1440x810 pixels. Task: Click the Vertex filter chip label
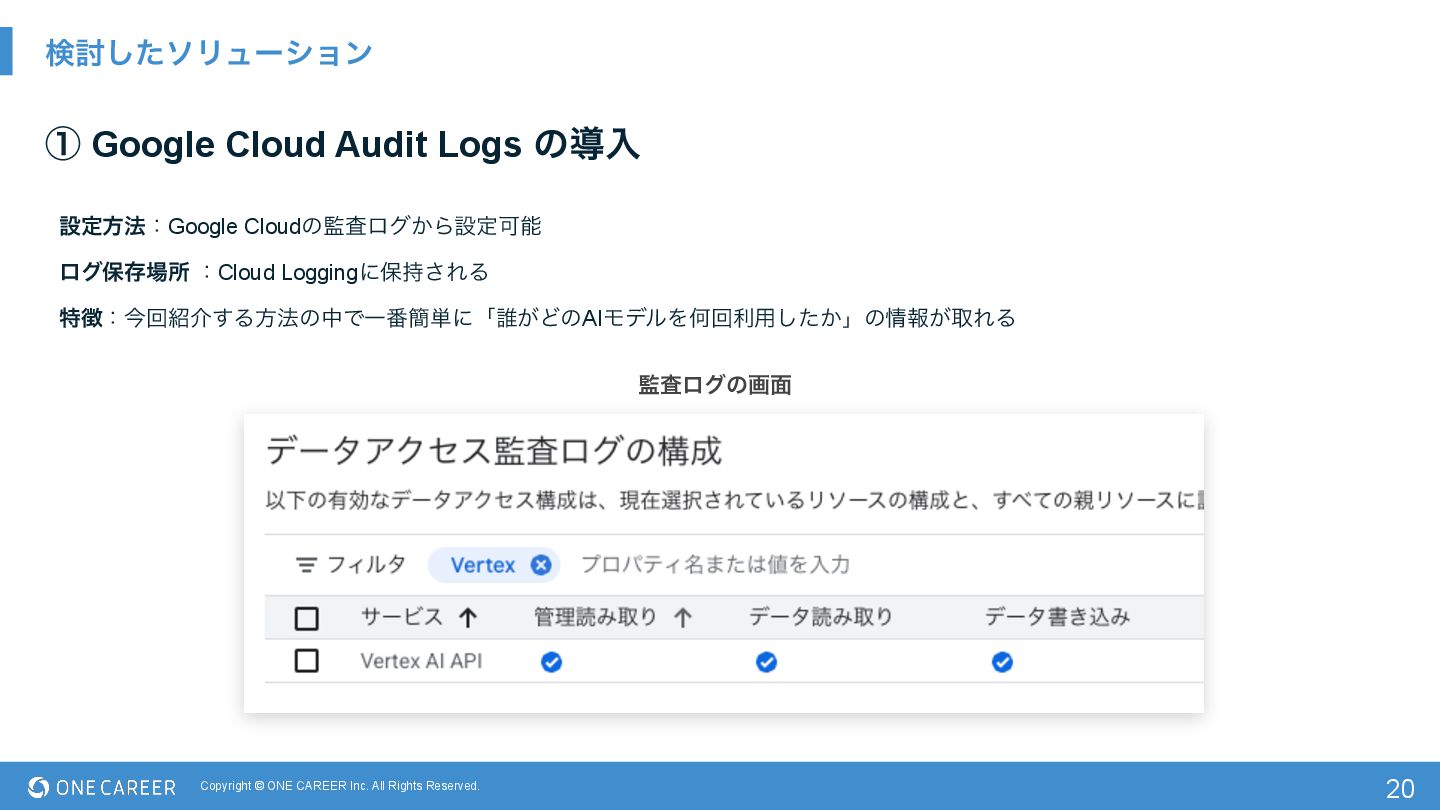pos(483,565)
